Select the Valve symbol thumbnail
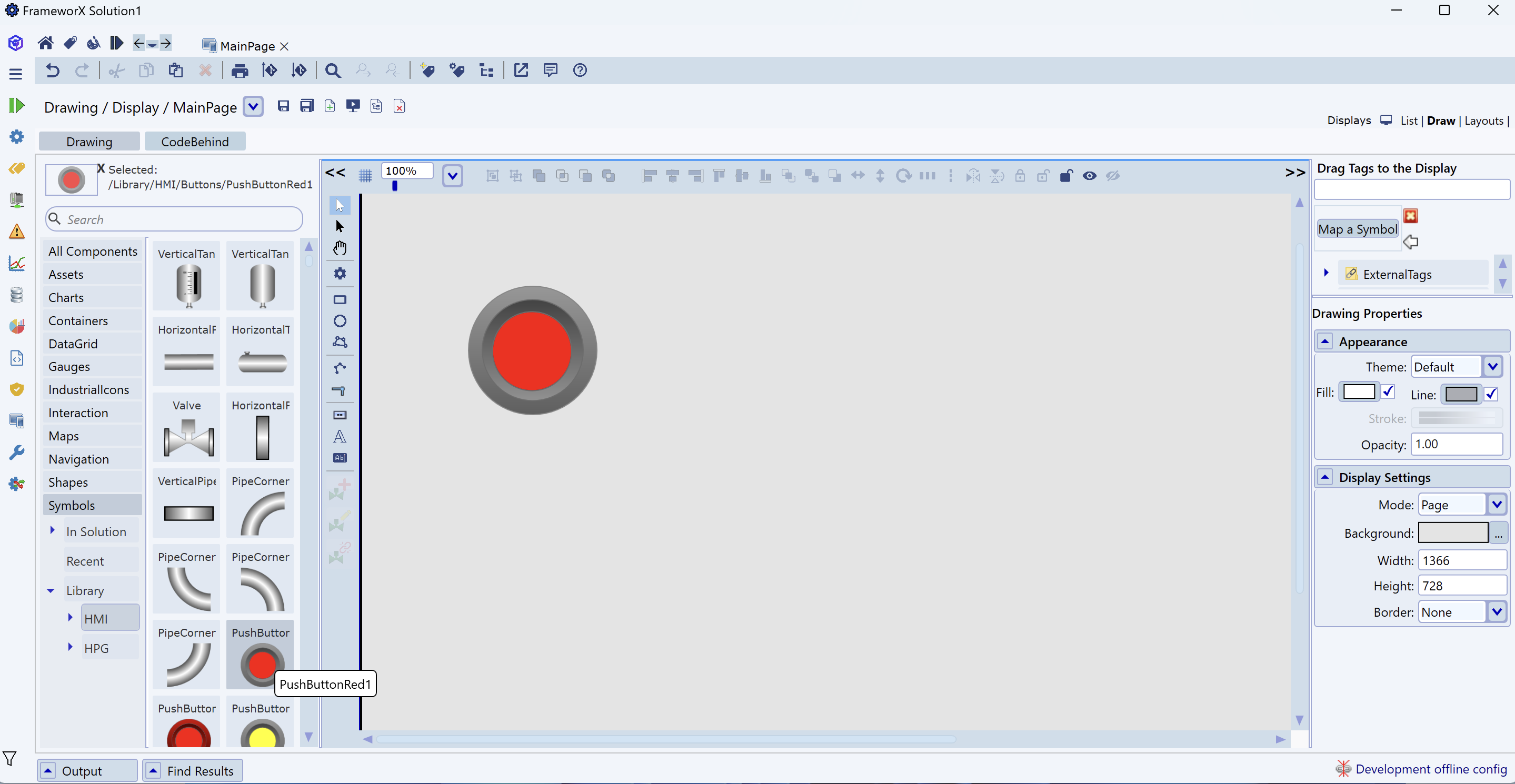Viewport: 1515px width, 784px height. [x=186, y=428]
